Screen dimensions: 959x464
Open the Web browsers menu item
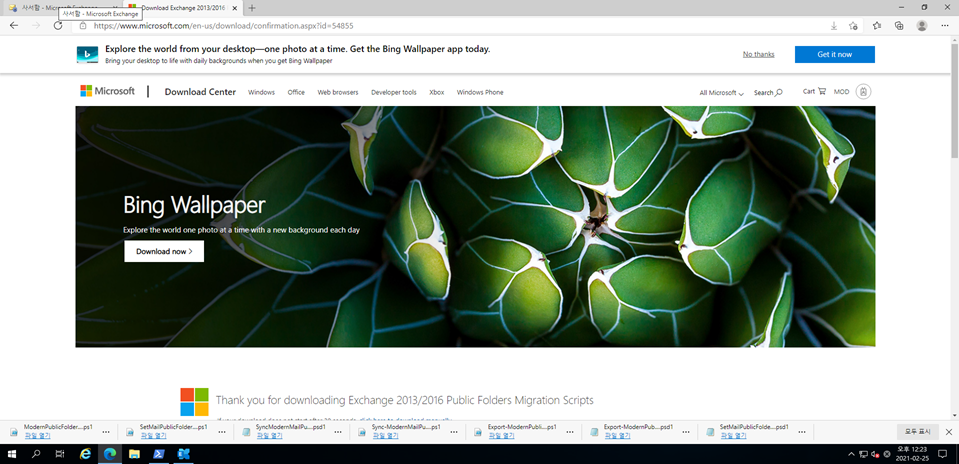click(x=338, y=92)
